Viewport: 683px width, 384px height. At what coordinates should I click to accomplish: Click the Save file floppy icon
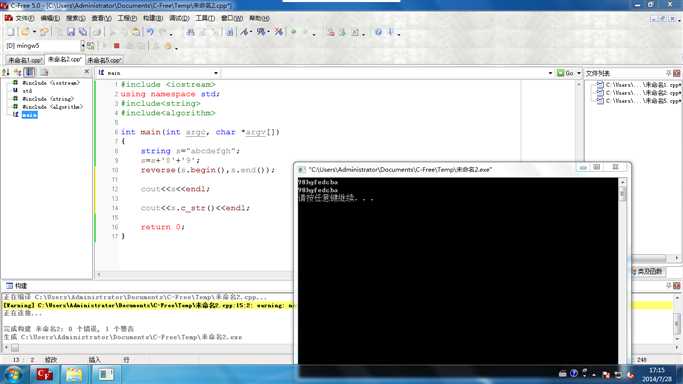pos(71,32)
